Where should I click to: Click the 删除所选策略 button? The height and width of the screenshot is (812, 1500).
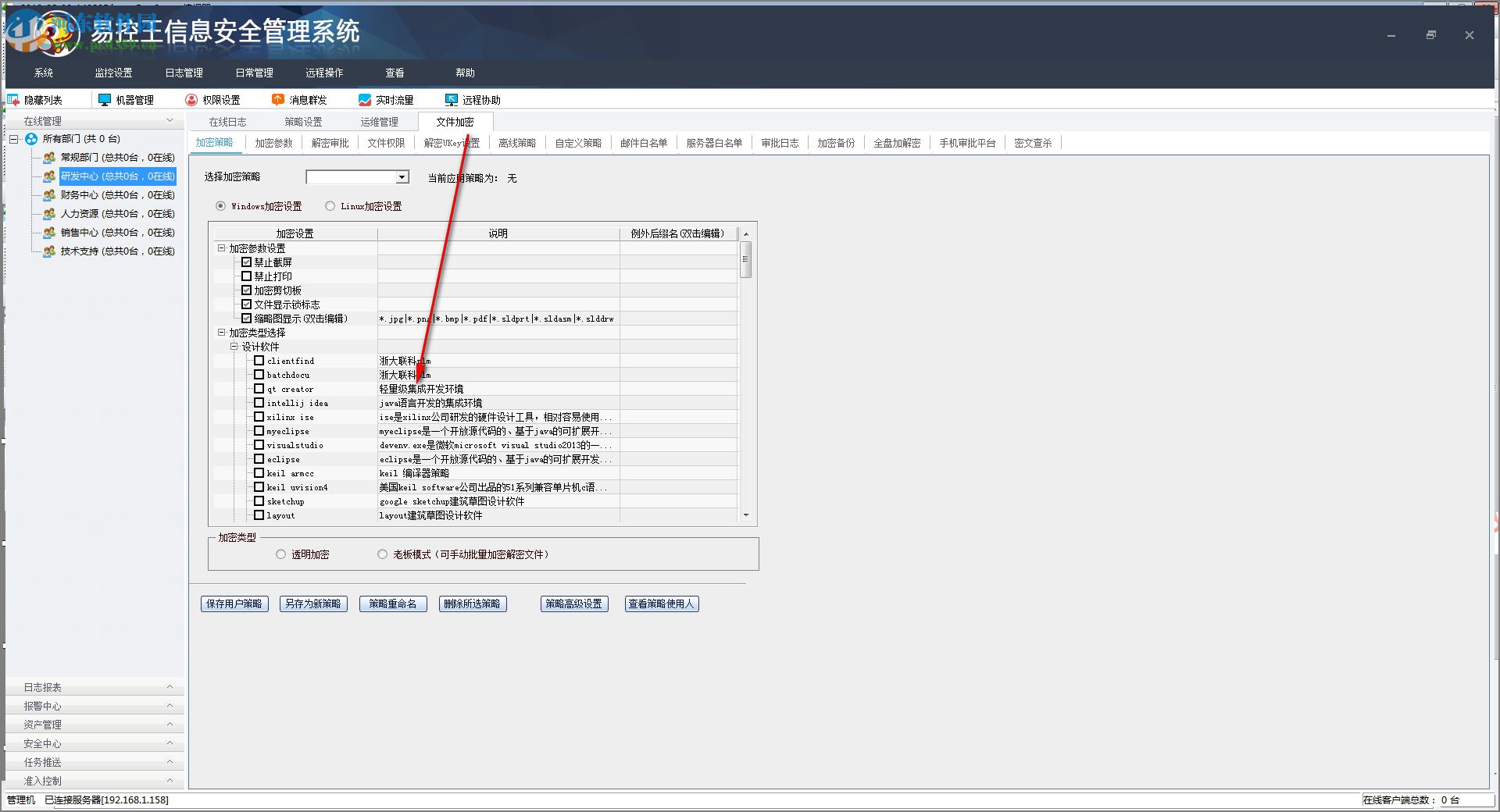click(473, 604)
